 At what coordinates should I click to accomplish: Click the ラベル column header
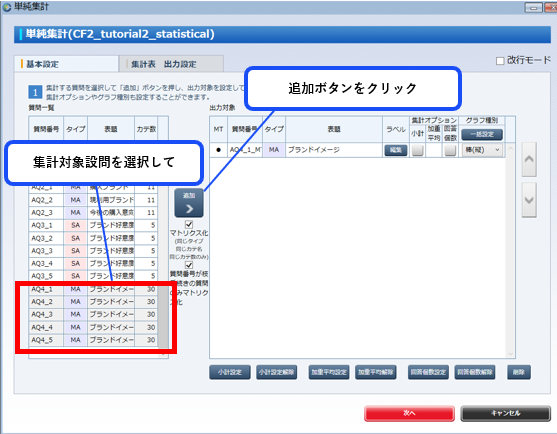pyautogui.click(x=396, y=129)
